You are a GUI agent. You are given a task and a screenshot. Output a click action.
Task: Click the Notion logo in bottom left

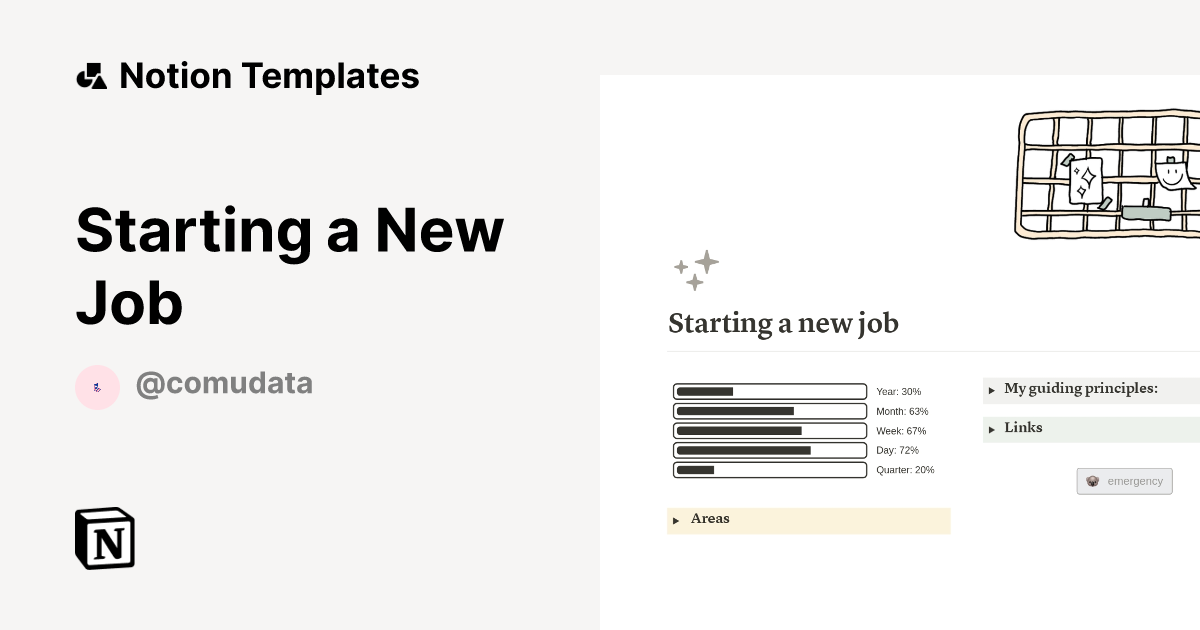click(103, 538)
